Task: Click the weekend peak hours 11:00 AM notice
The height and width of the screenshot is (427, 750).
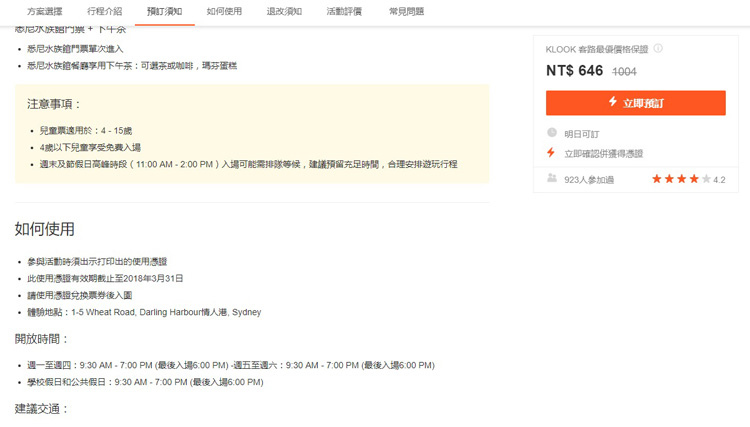Action: click(x=248, y=164)
